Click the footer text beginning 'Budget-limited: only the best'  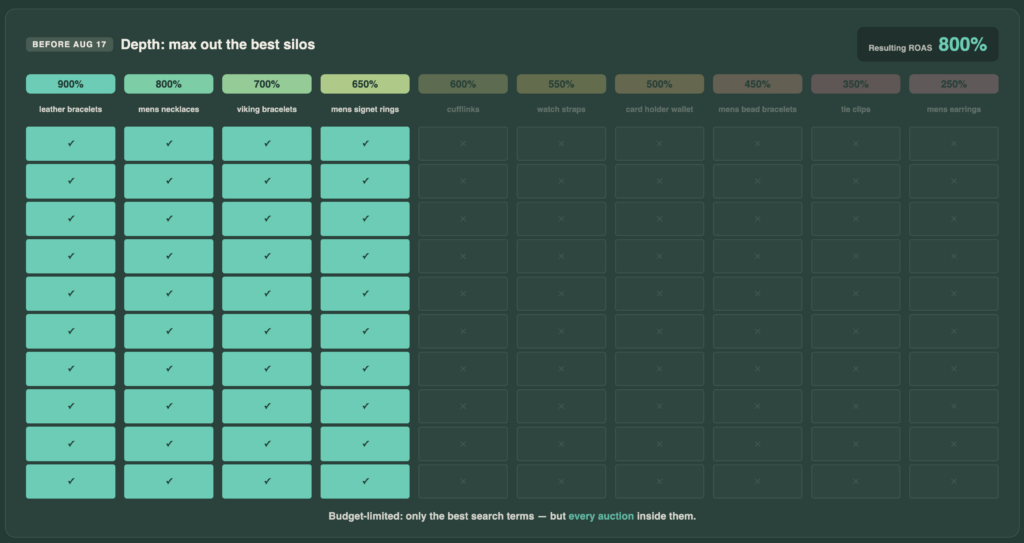pyautogui.click(x=512, y=516)
